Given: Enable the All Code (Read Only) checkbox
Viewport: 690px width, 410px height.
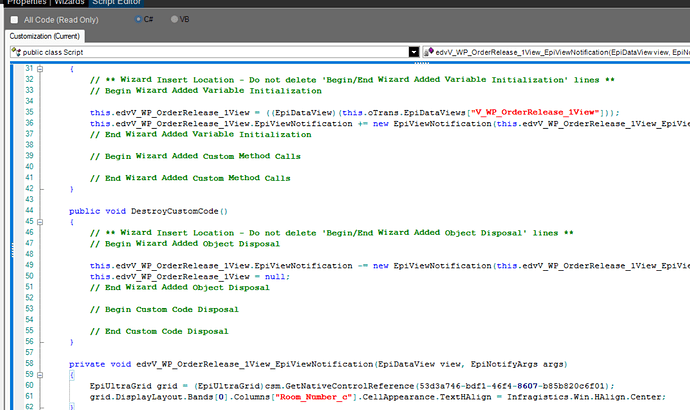Looking at the screenshot, I should (x=15, y=20).
